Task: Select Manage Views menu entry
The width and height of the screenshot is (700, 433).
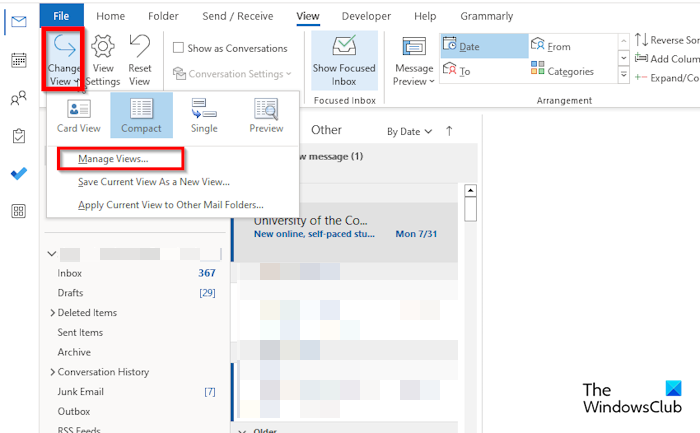Action: click(113, 159)
